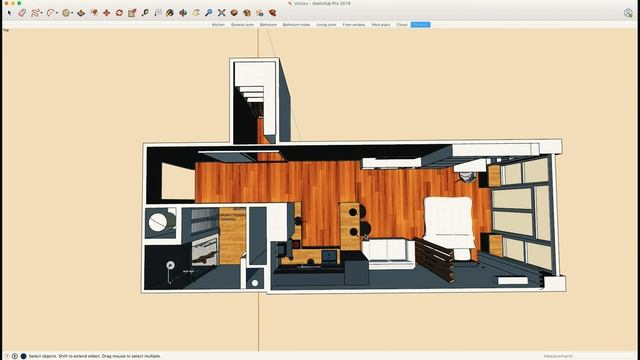Select the Text label tool

click(x=158, y=13)
